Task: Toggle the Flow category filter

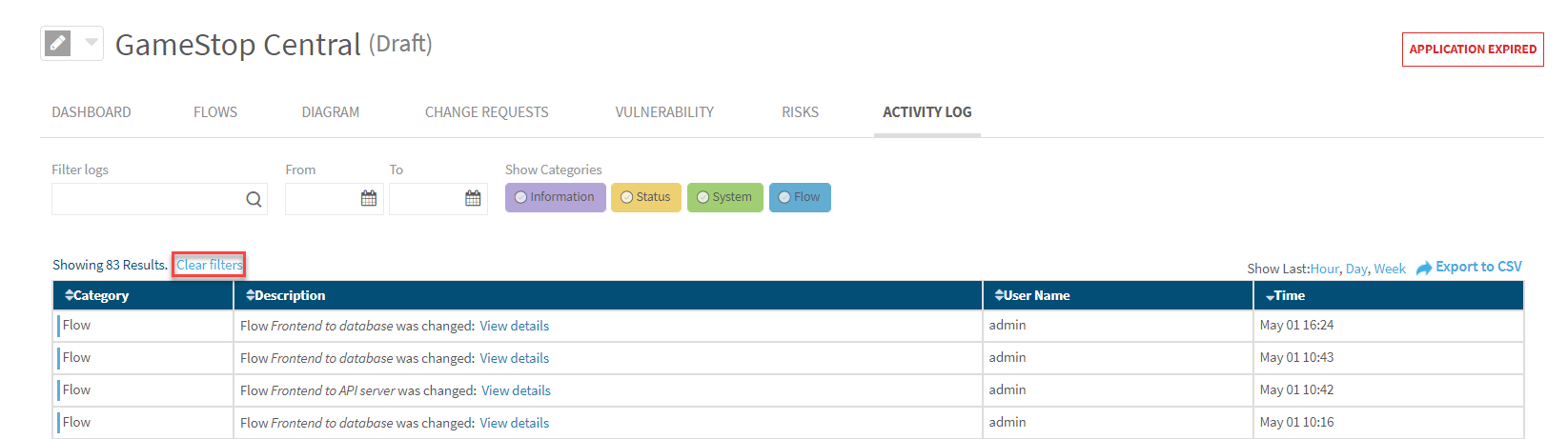Action: 799,197
